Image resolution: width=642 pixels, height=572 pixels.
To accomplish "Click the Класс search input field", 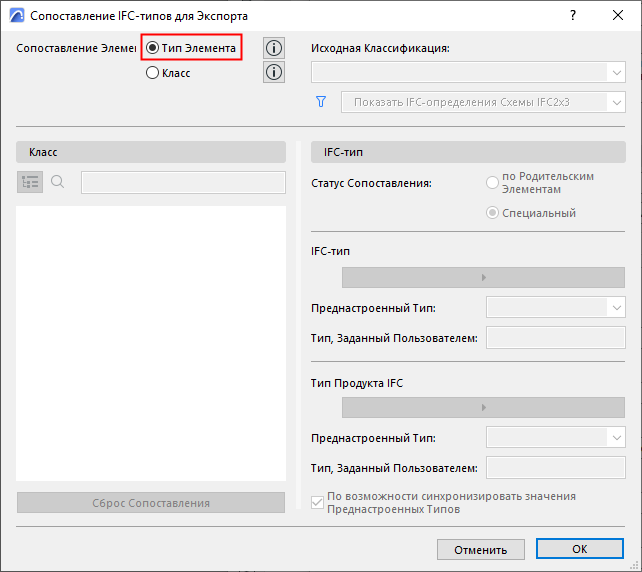I will click(x=183, y=182).
